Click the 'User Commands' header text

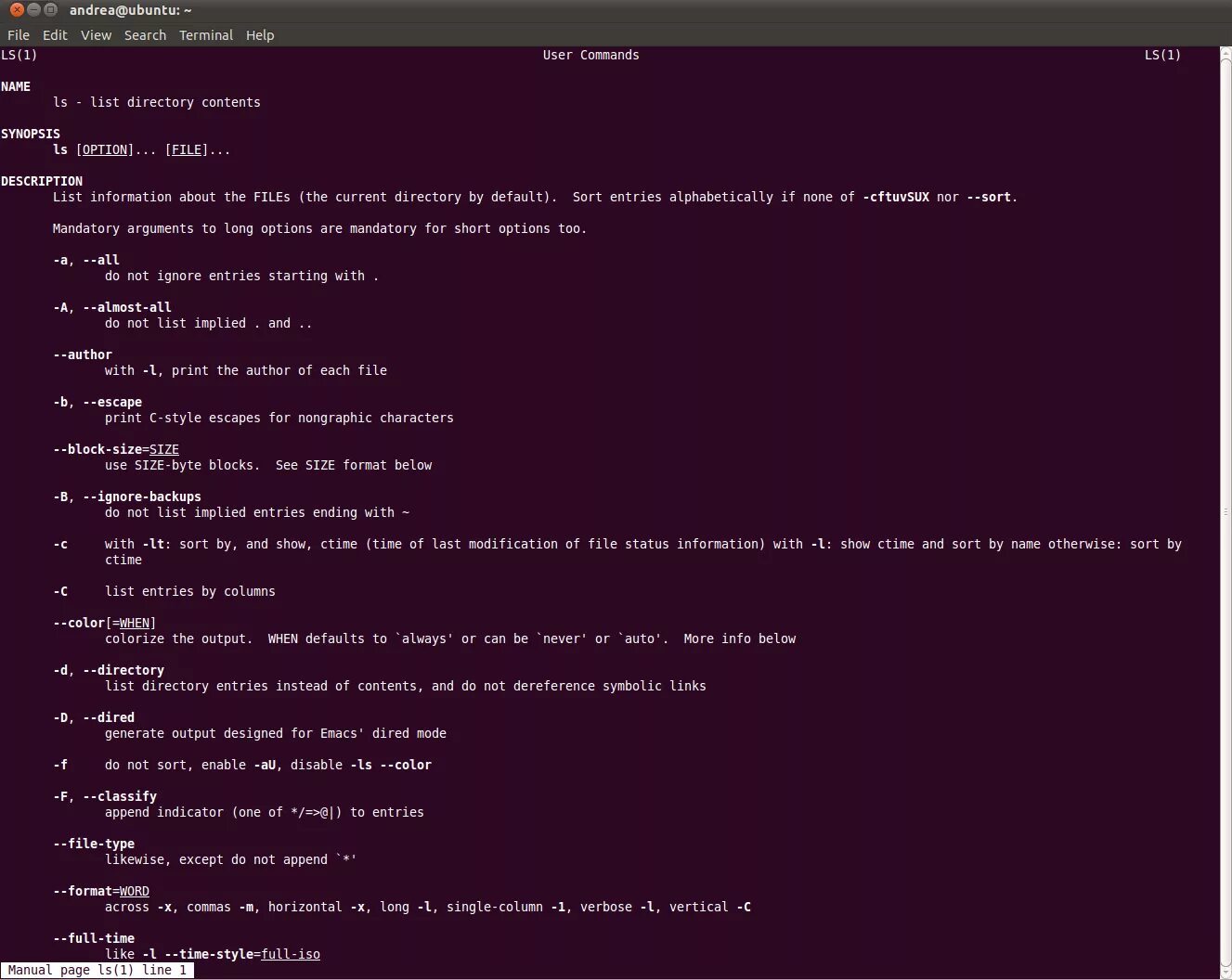(x=591, y=55)
